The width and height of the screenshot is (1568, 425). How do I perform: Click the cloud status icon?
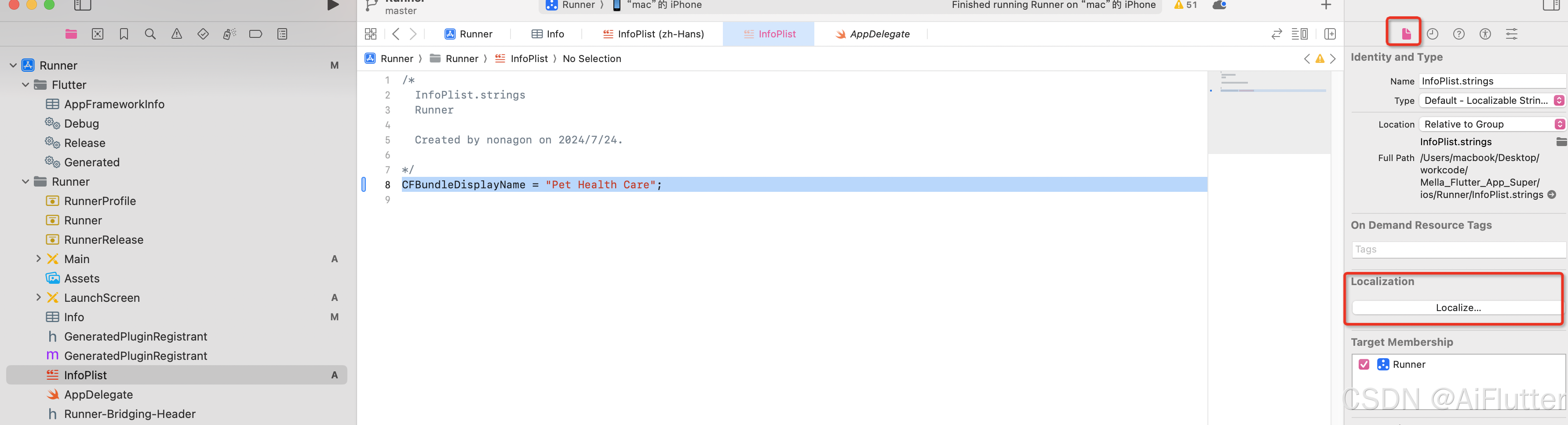(x=1219, y=5)
